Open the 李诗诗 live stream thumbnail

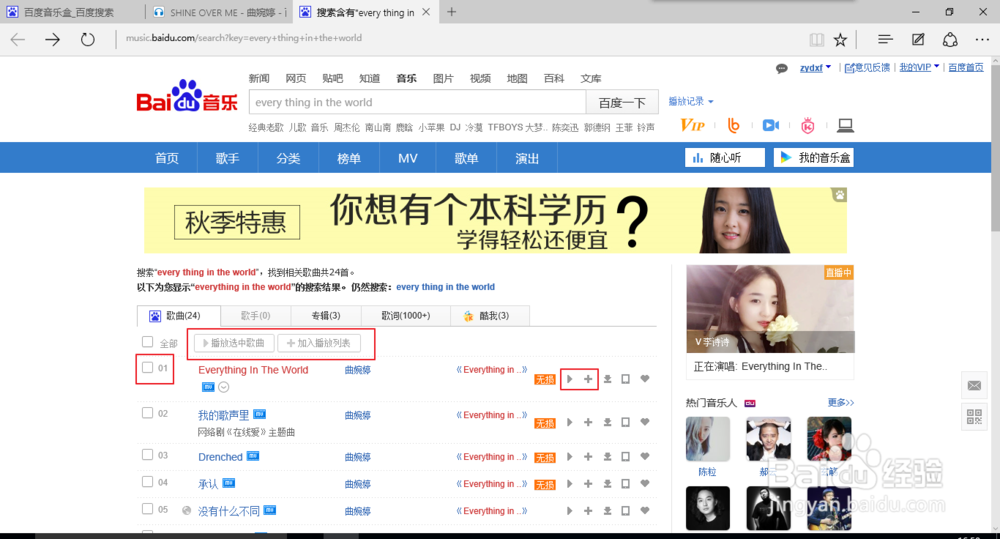(770, 309)
